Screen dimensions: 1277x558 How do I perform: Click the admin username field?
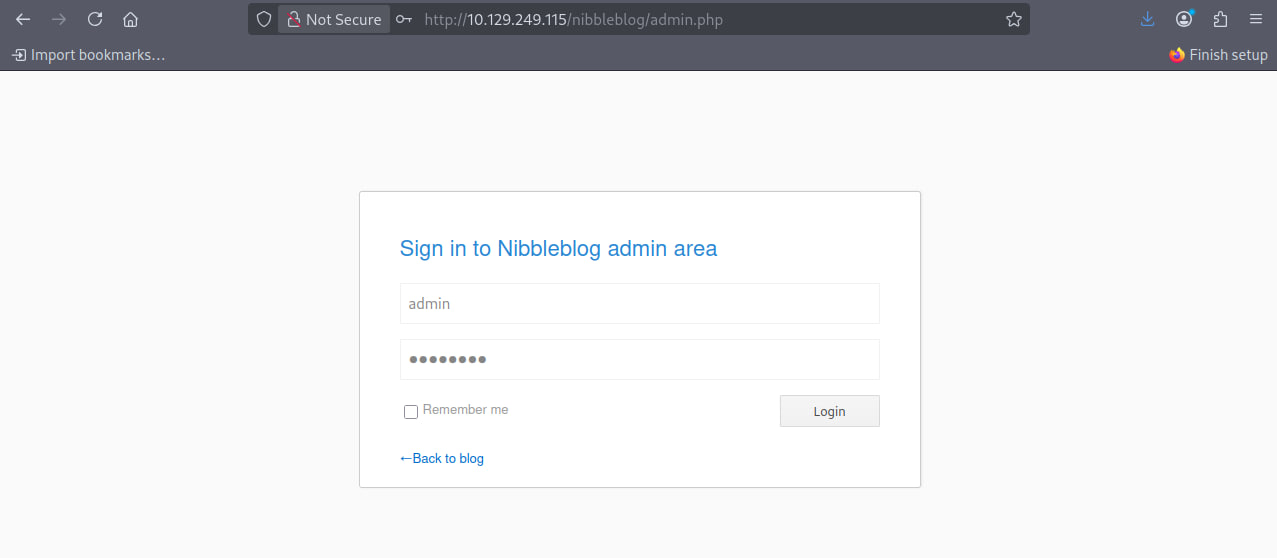point(640,303)
